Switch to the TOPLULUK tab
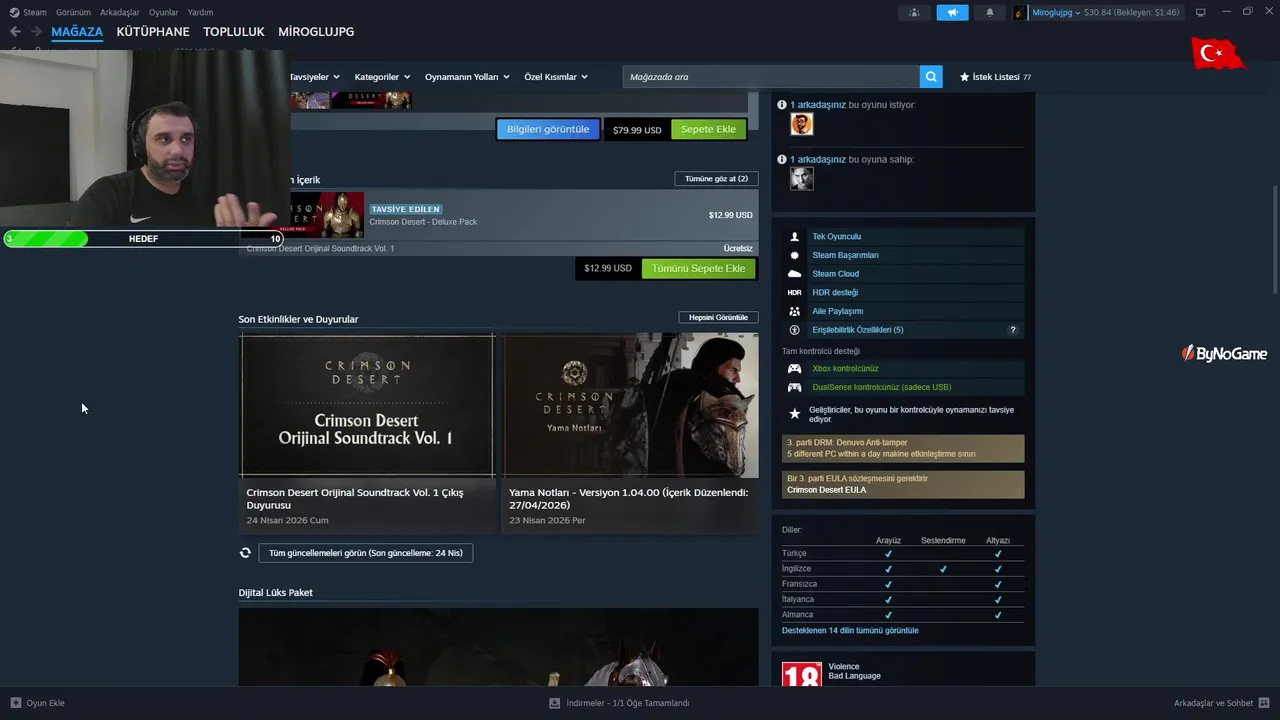This screenshot has height=720, width=1280. pyautogui.click(x=234, y=32)
